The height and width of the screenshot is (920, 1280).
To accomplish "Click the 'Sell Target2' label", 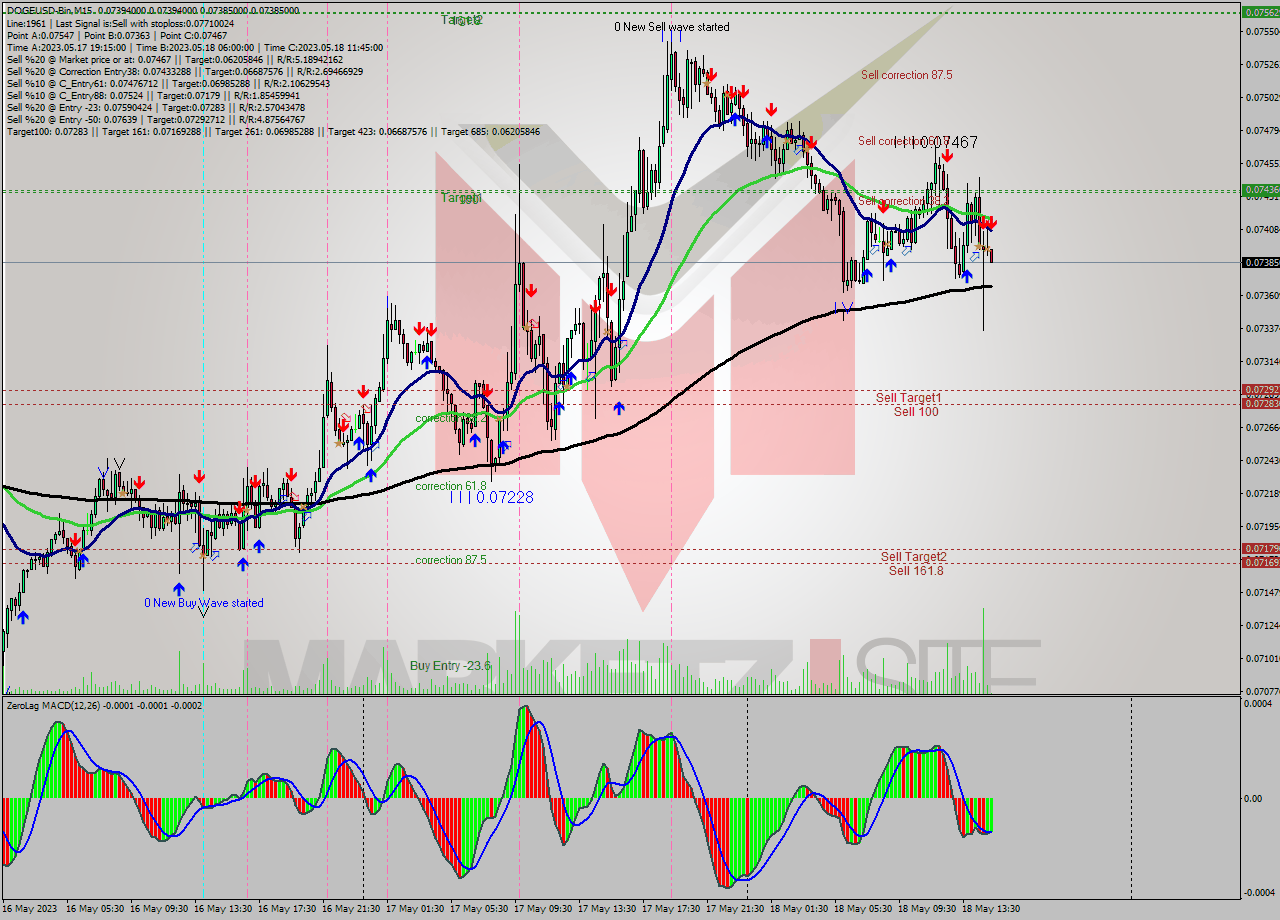I will [914, 557].
